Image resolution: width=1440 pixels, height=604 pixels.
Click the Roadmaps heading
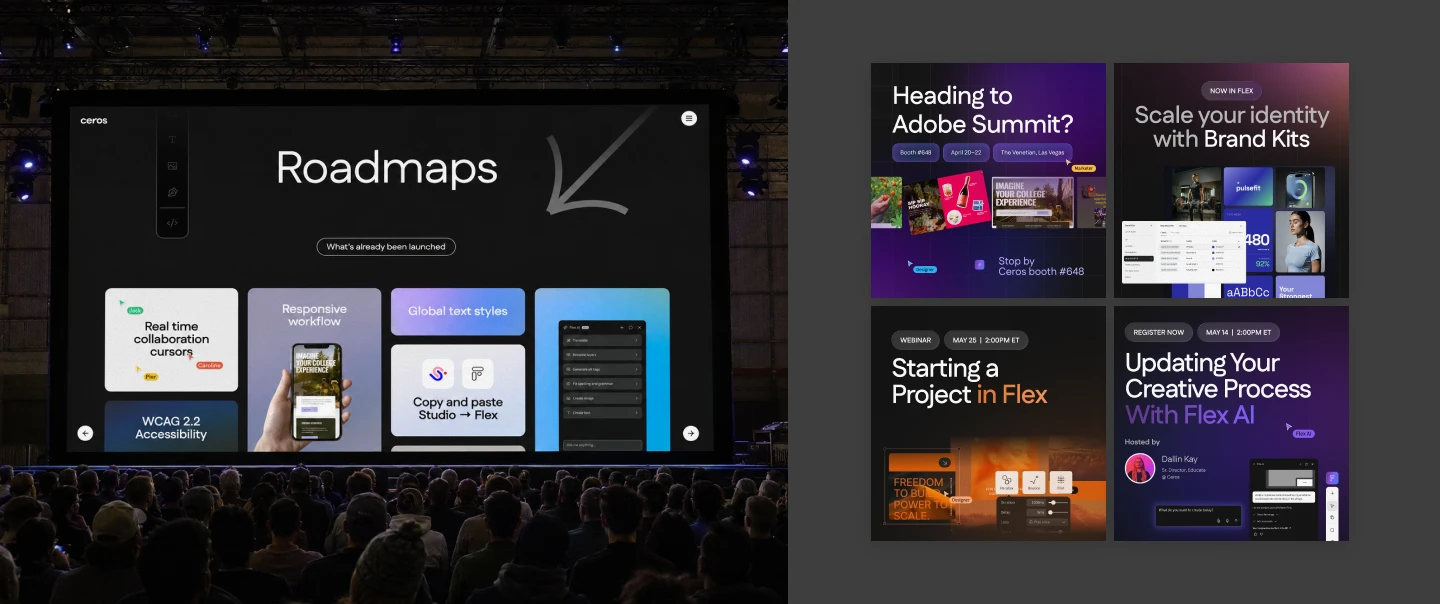tap(387, 168)
